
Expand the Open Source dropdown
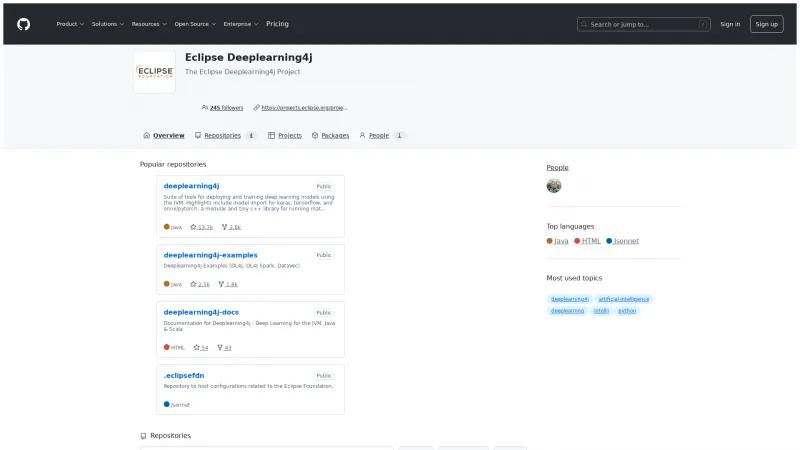(195, 24)
